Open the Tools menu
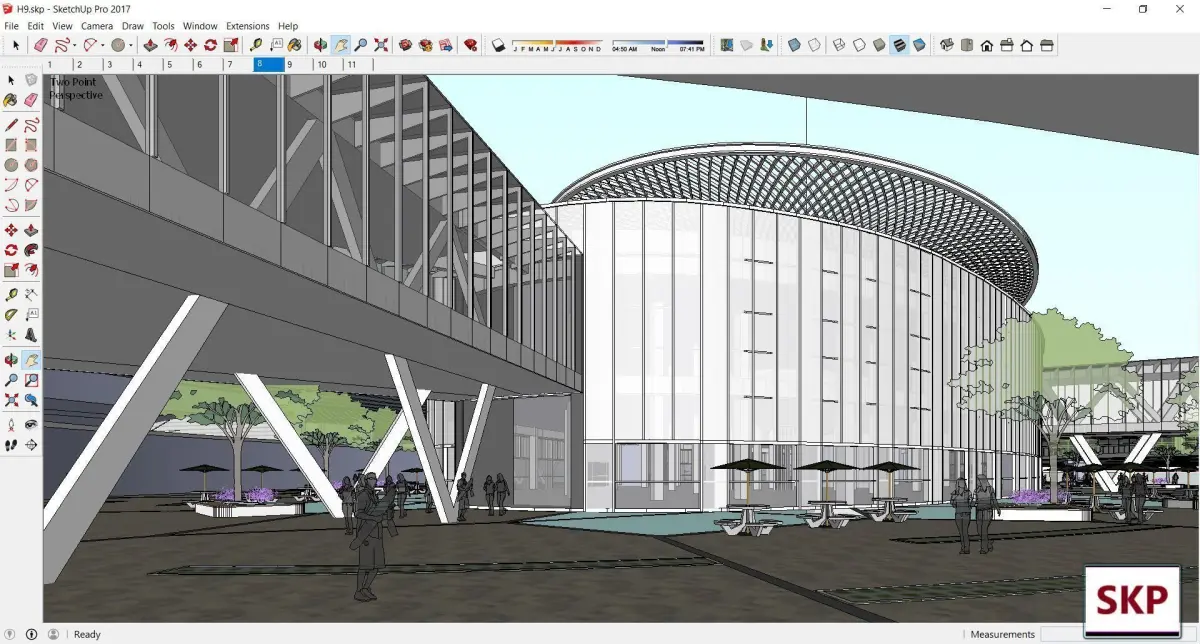 [163, 25]
